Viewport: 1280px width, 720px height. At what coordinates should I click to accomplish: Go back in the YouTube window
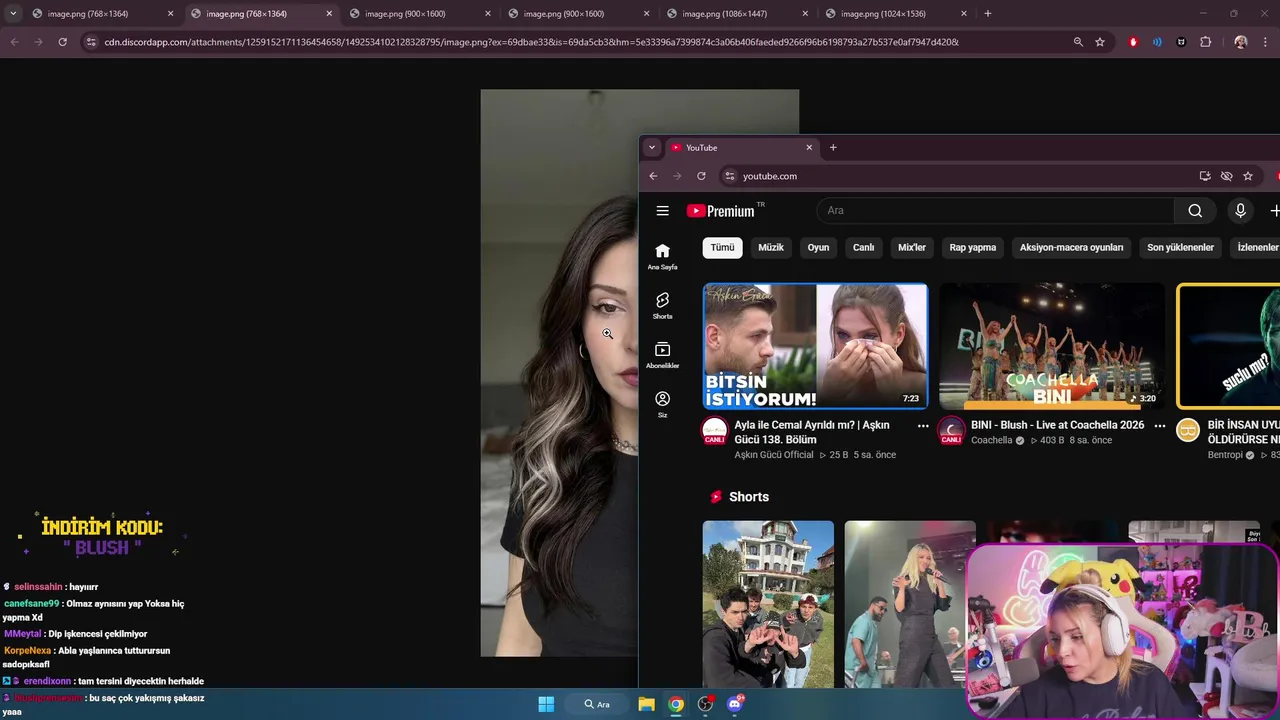click(x=653, y=176)
